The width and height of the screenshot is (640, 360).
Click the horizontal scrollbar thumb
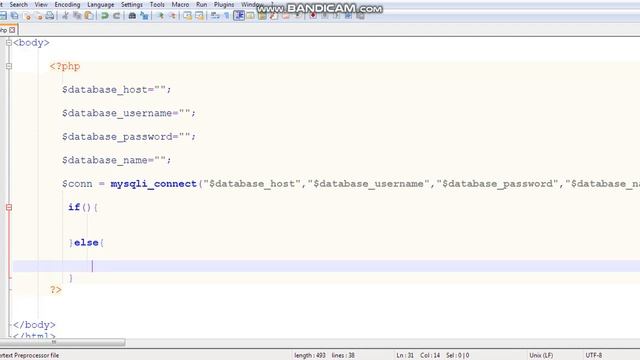pyautogui.click(x=62, y=342)
